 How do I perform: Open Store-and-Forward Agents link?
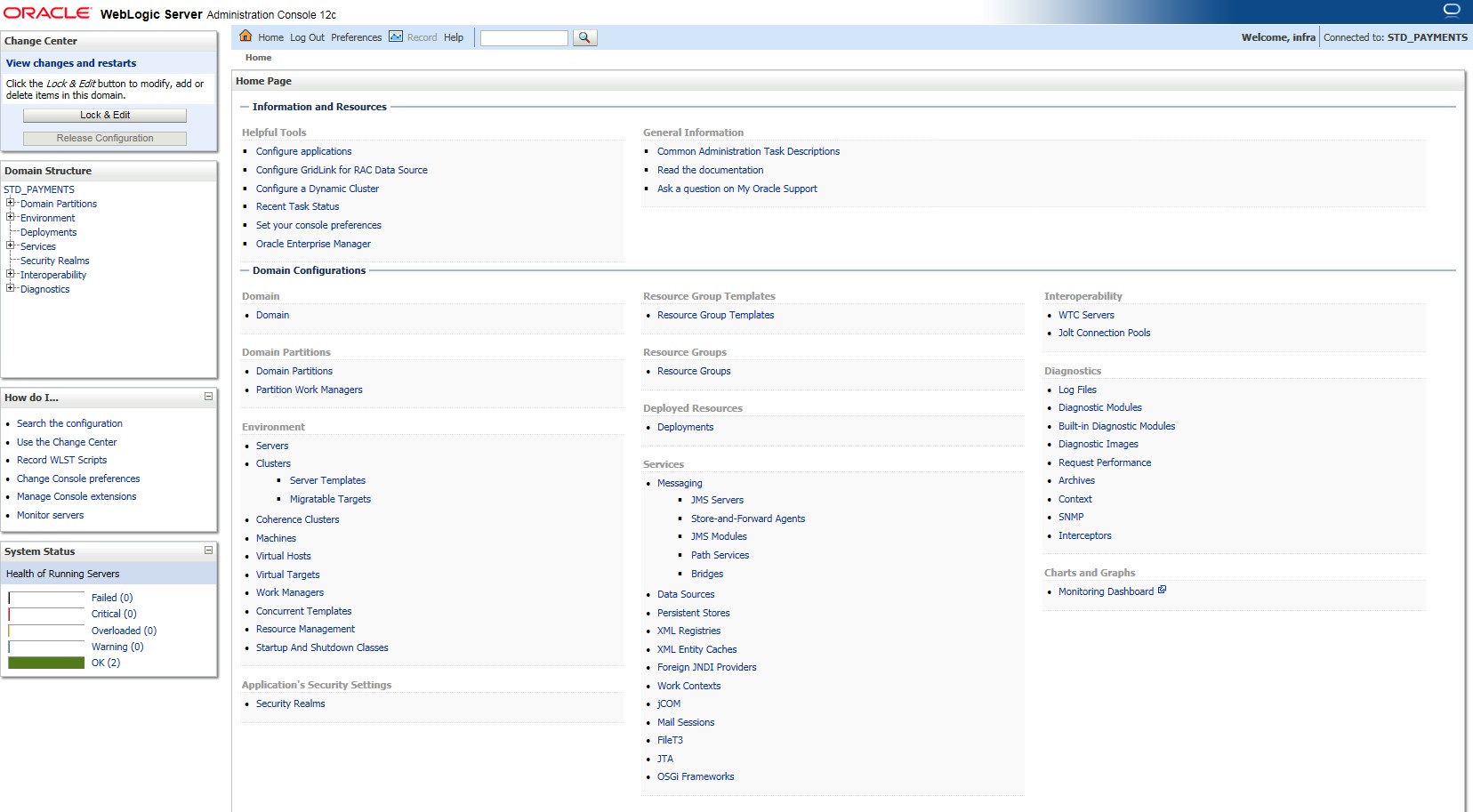[x=748, y=519]
